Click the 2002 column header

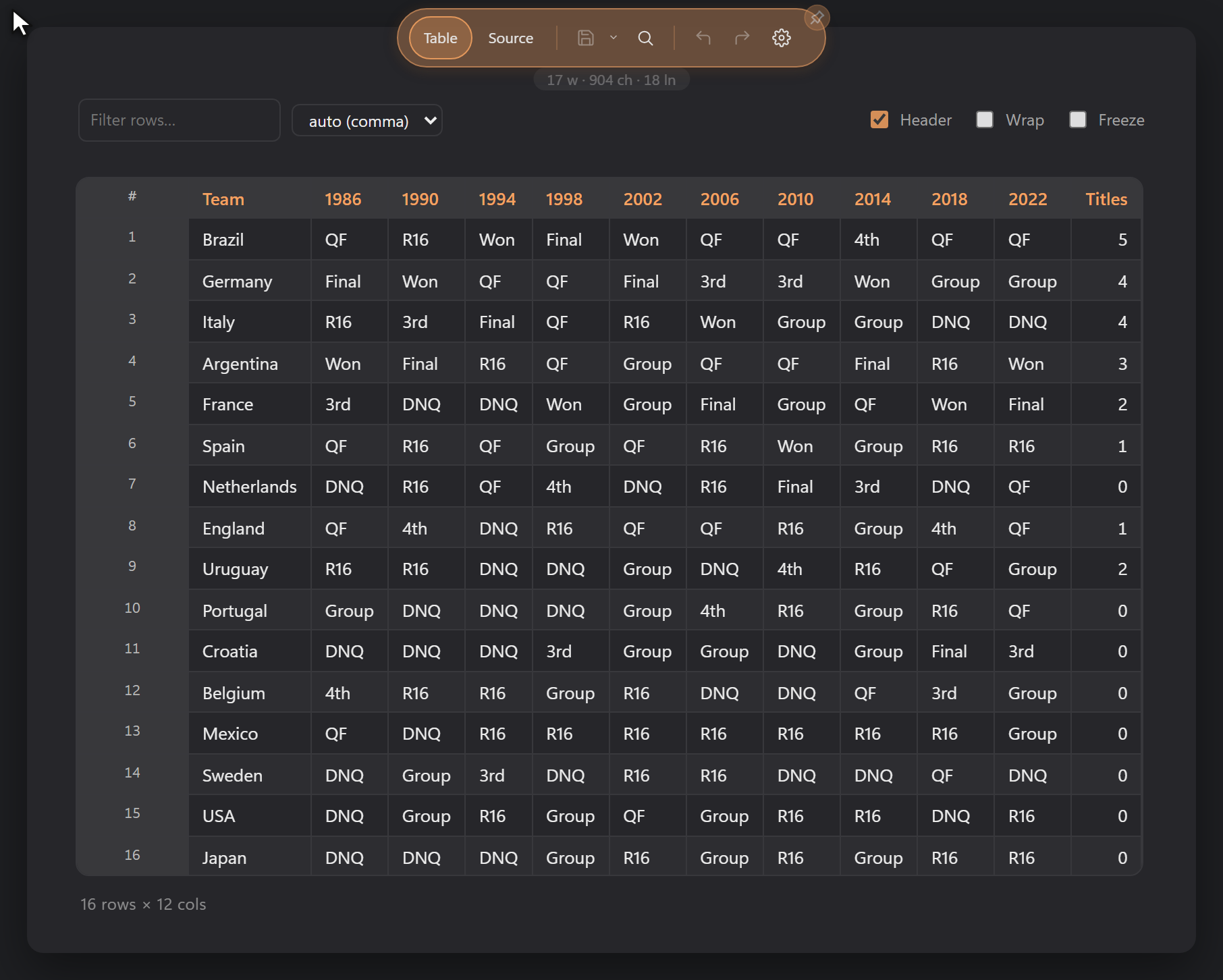(x=648, y=199)
